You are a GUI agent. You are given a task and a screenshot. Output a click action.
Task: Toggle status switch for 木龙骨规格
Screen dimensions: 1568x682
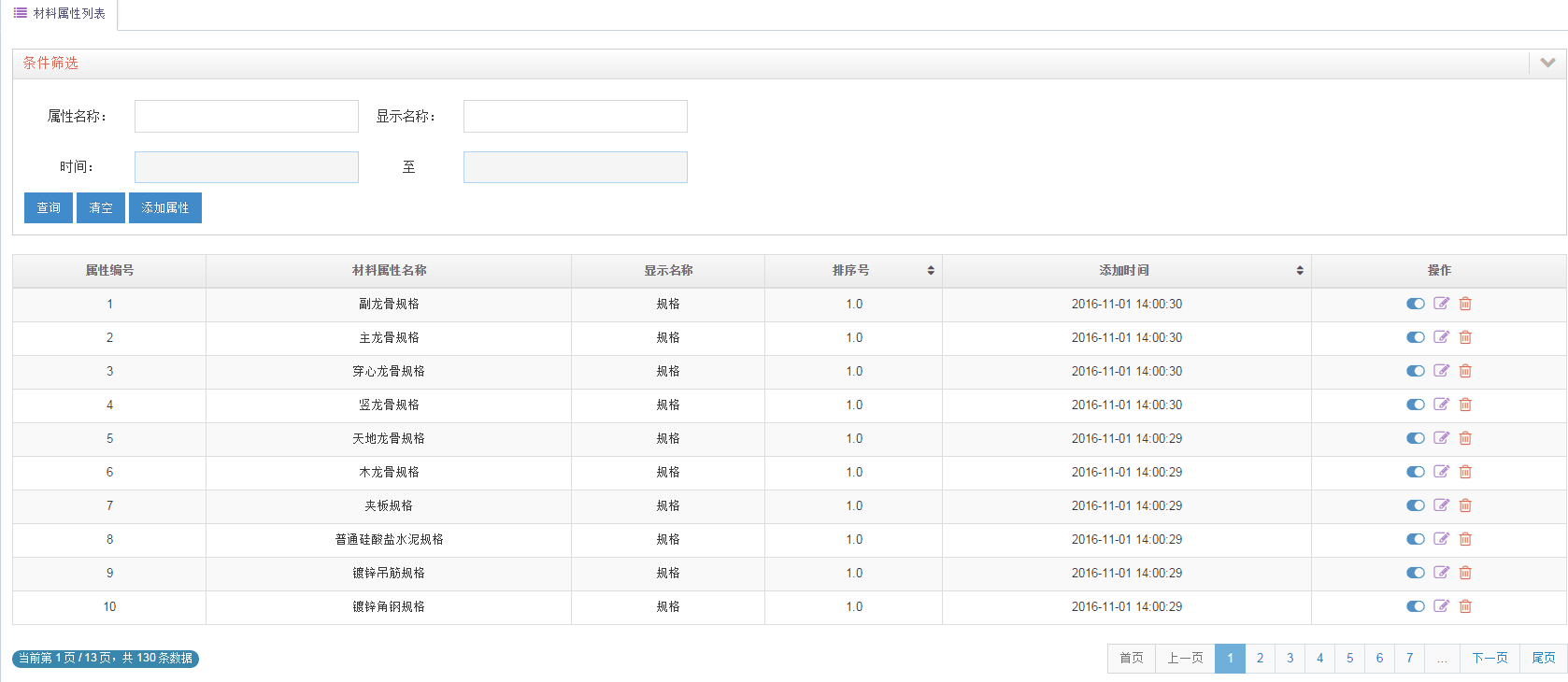tap(1416, 472)
